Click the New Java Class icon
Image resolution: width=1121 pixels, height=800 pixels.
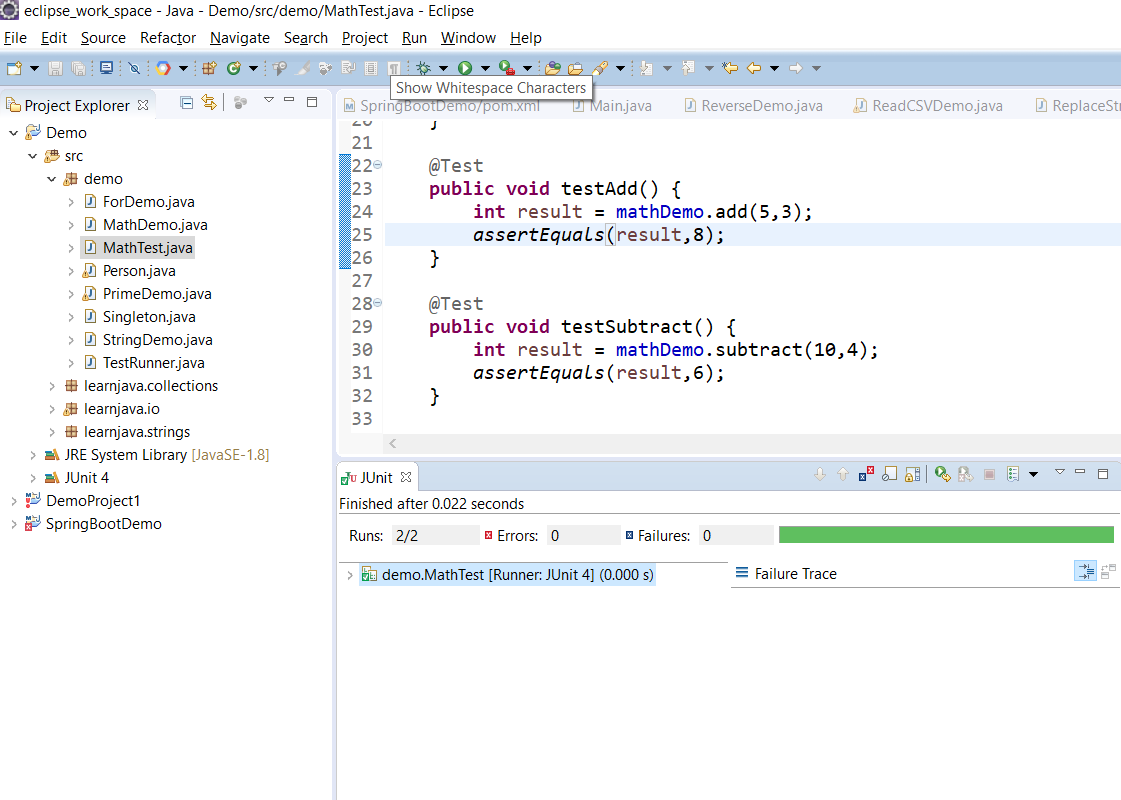(234, 68)
